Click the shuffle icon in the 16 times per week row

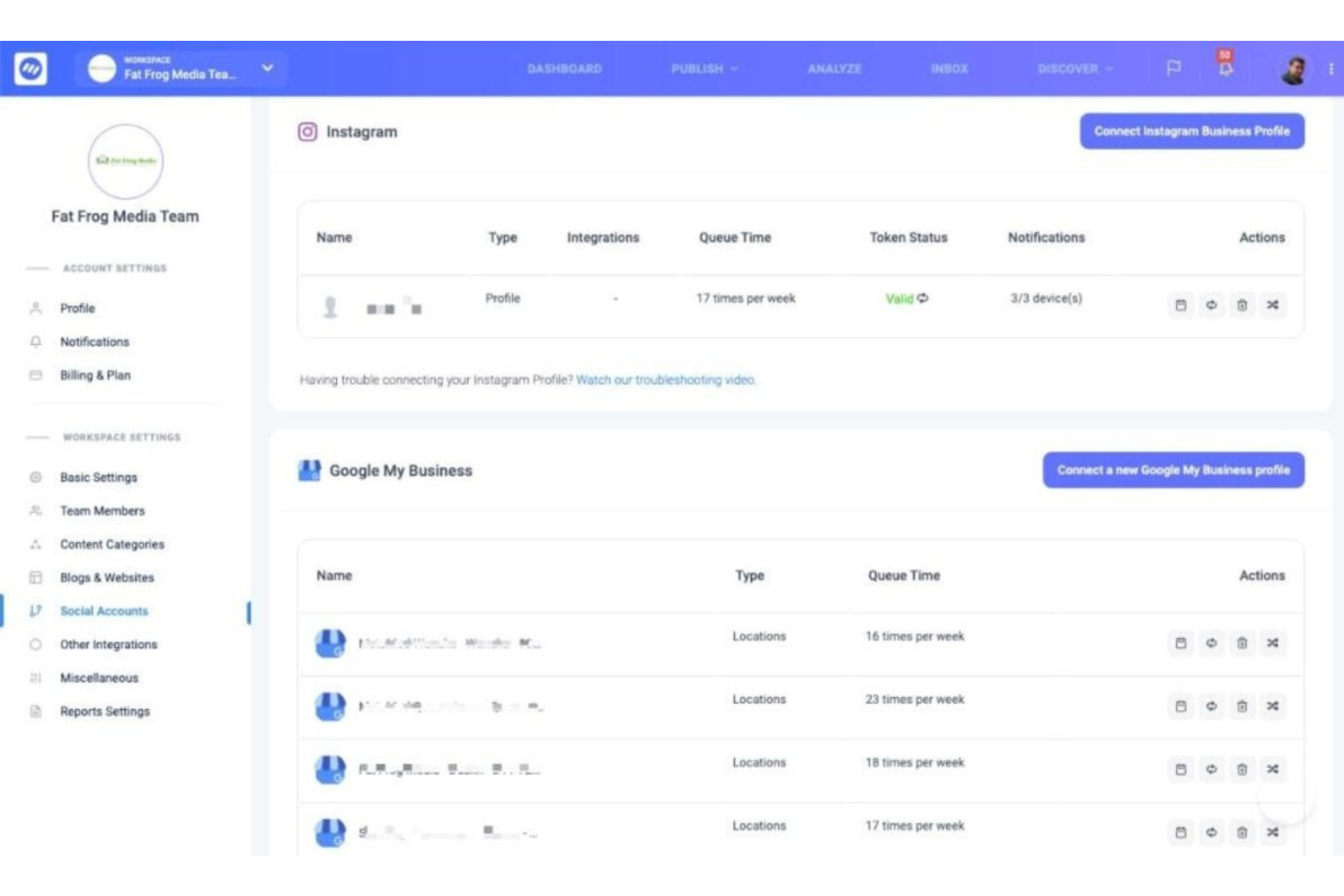click(1273, 643)
